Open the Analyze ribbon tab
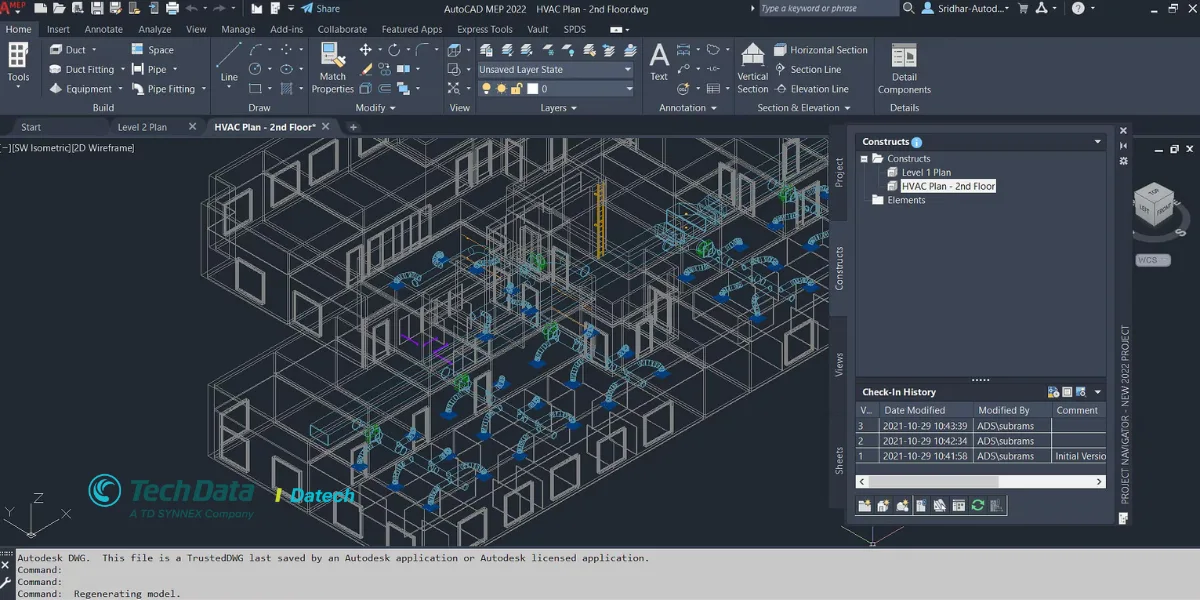Viewport: 1200px width, 600px height. pyautogui.click(x=155, y=29)
